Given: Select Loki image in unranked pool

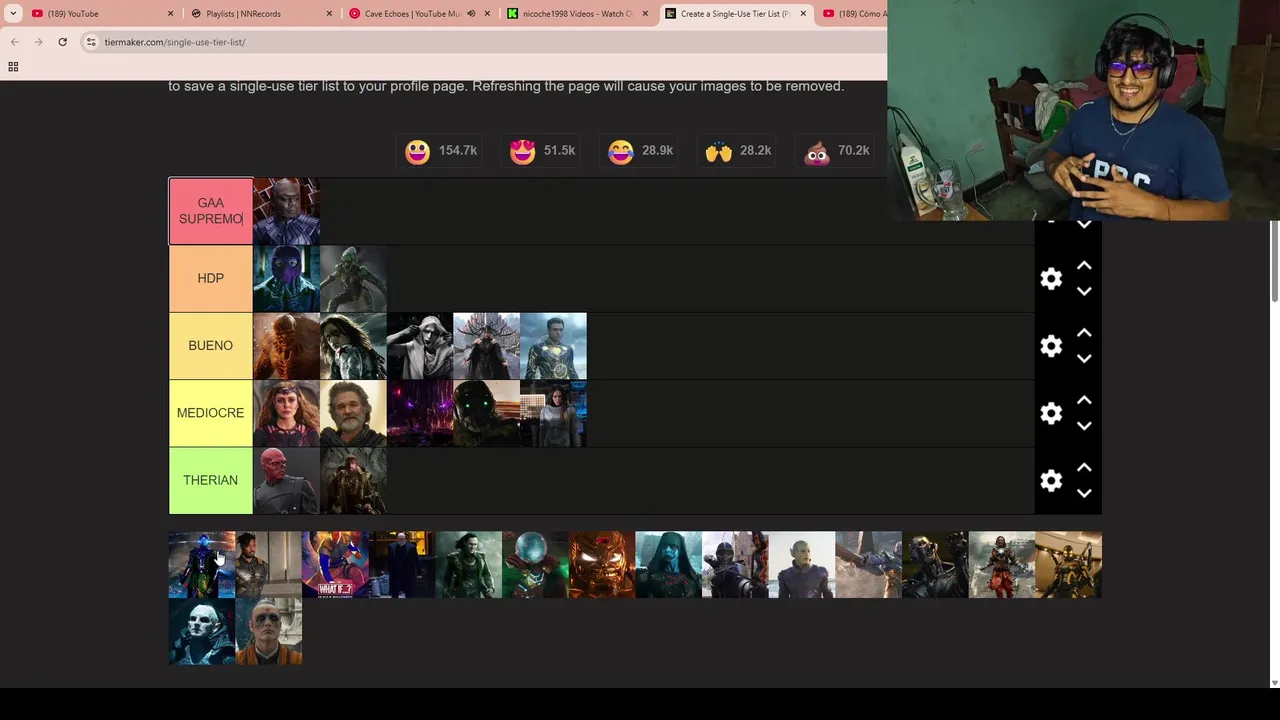Looking at the screenshot, I should coord(468,565).
